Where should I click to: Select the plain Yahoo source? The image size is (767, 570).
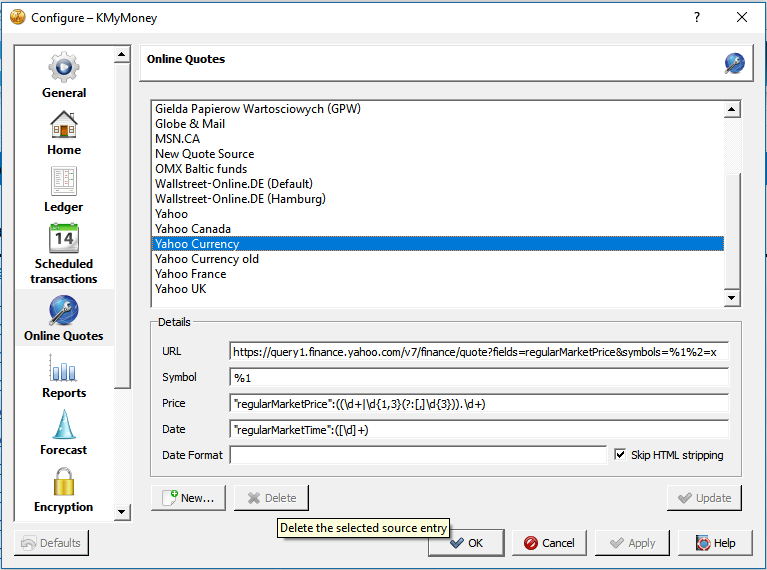[x=438, y=214]
